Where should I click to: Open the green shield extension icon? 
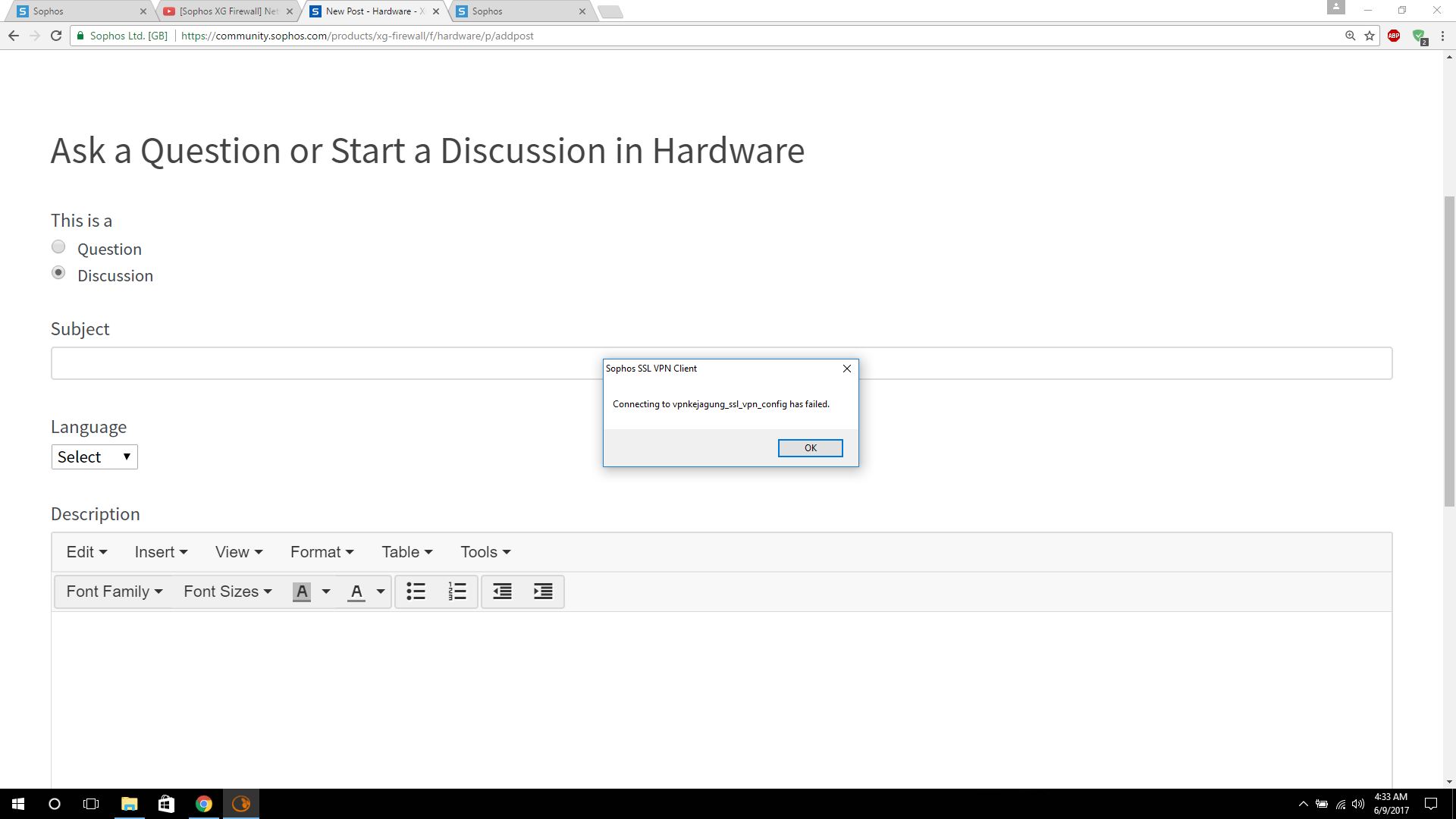click(x=1420, y=36)
